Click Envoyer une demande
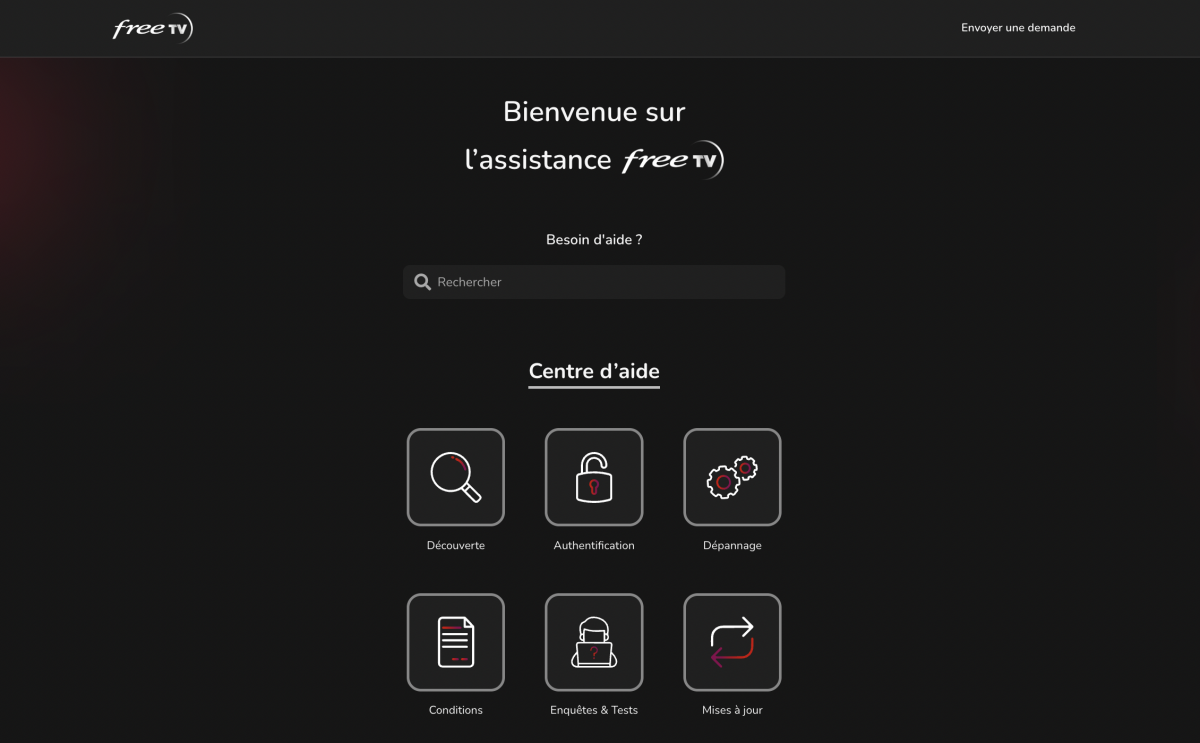The image size is (1200, 743). tap(1018, 27)
